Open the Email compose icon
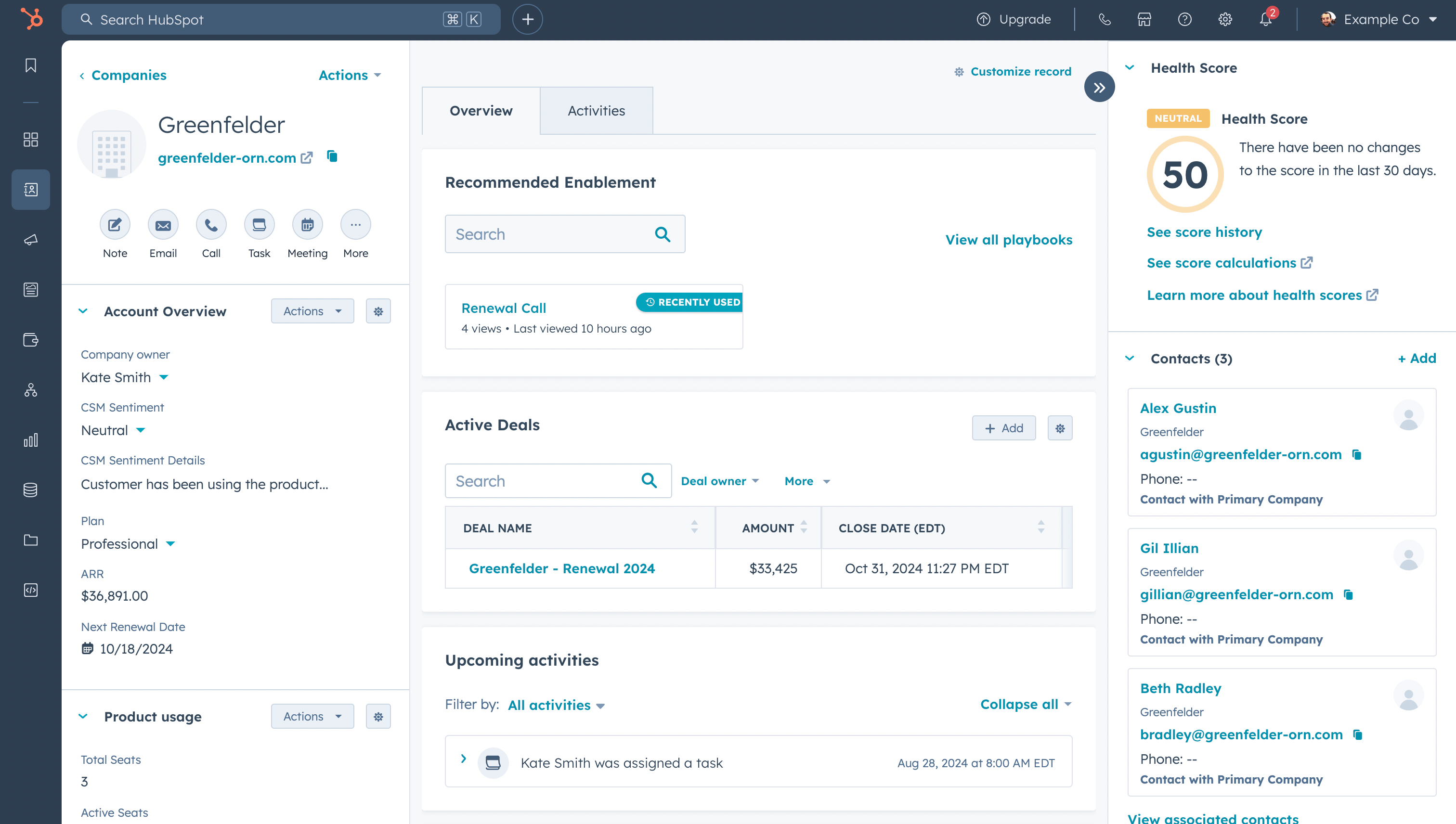1456x824 pixels. click(163, 225)
